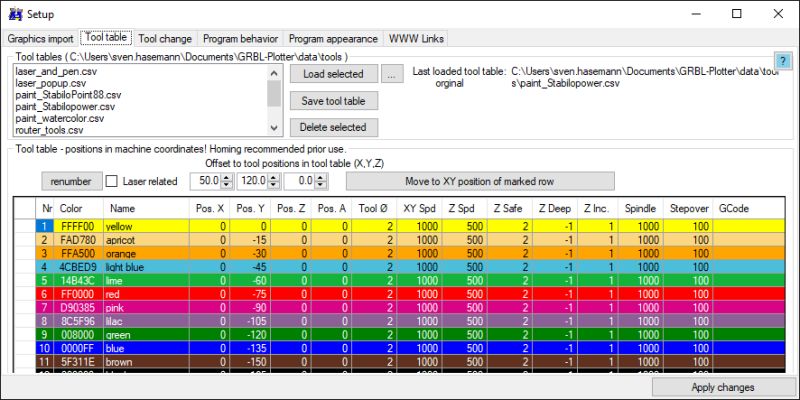
Task: Increase the X offset value 50.0 with up arrow
Action: pyautogui.click(x=227, y=177)
